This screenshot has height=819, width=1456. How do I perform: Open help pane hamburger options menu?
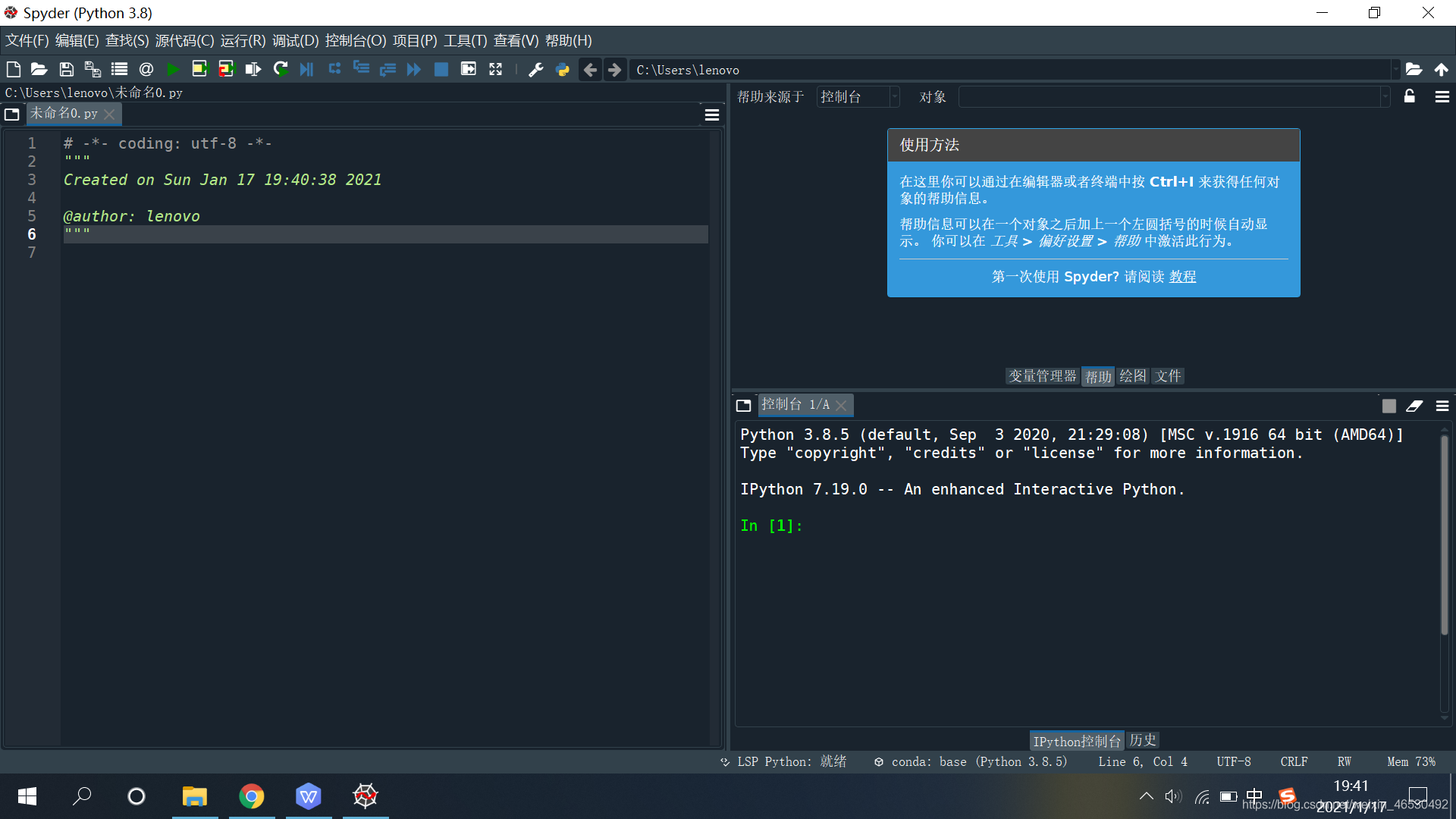coord(1442,97)
